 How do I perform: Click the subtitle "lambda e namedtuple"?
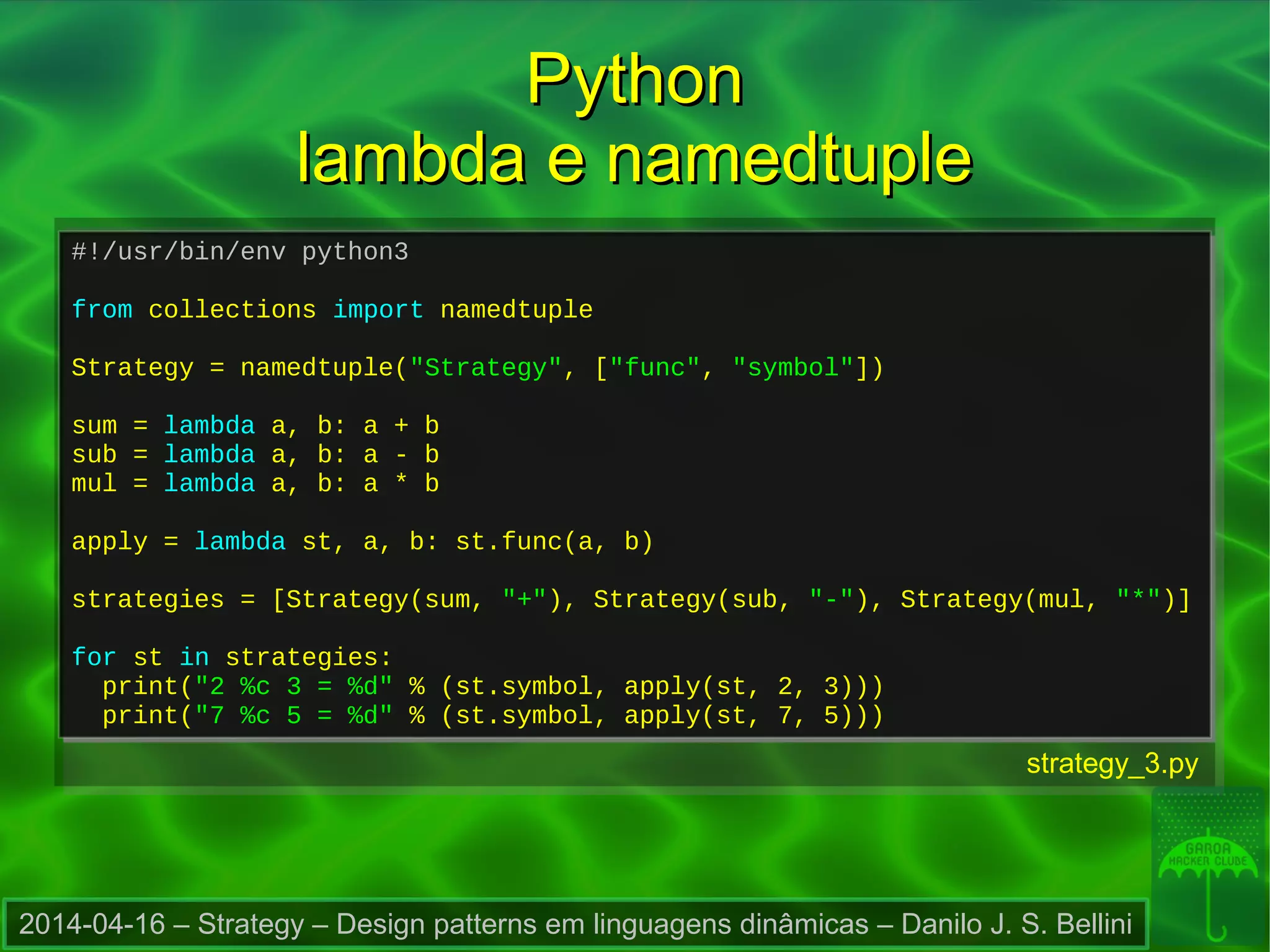(635, 159)
